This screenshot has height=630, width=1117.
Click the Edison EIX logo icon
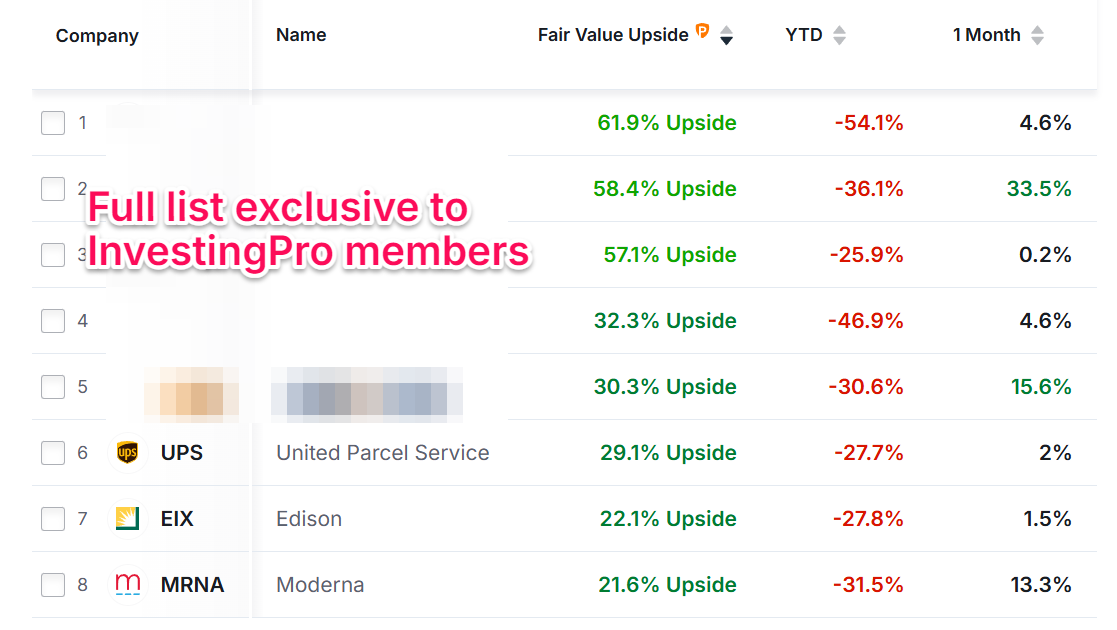[x=127, y=519]
